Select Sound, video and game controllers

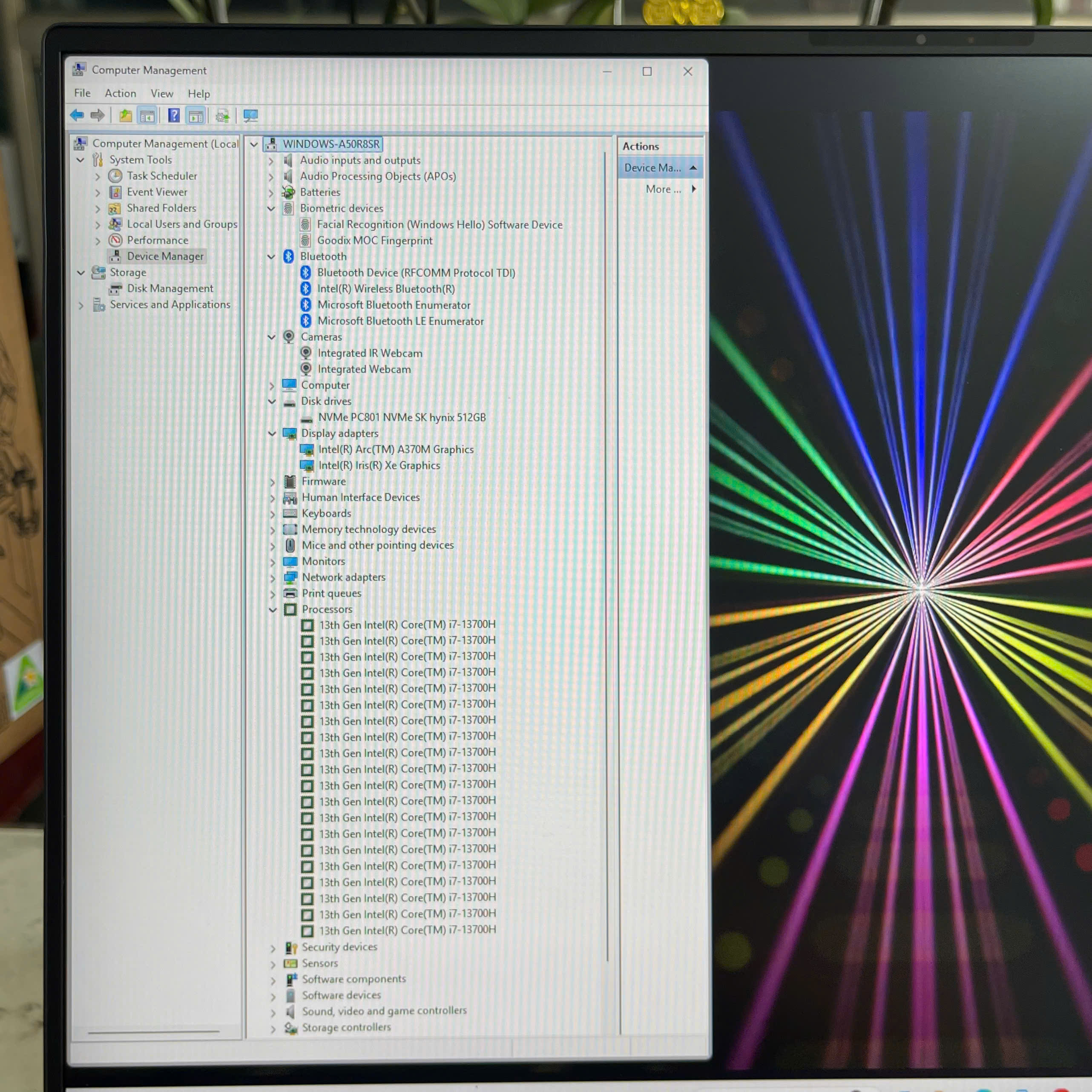(x=384, y=1011)
